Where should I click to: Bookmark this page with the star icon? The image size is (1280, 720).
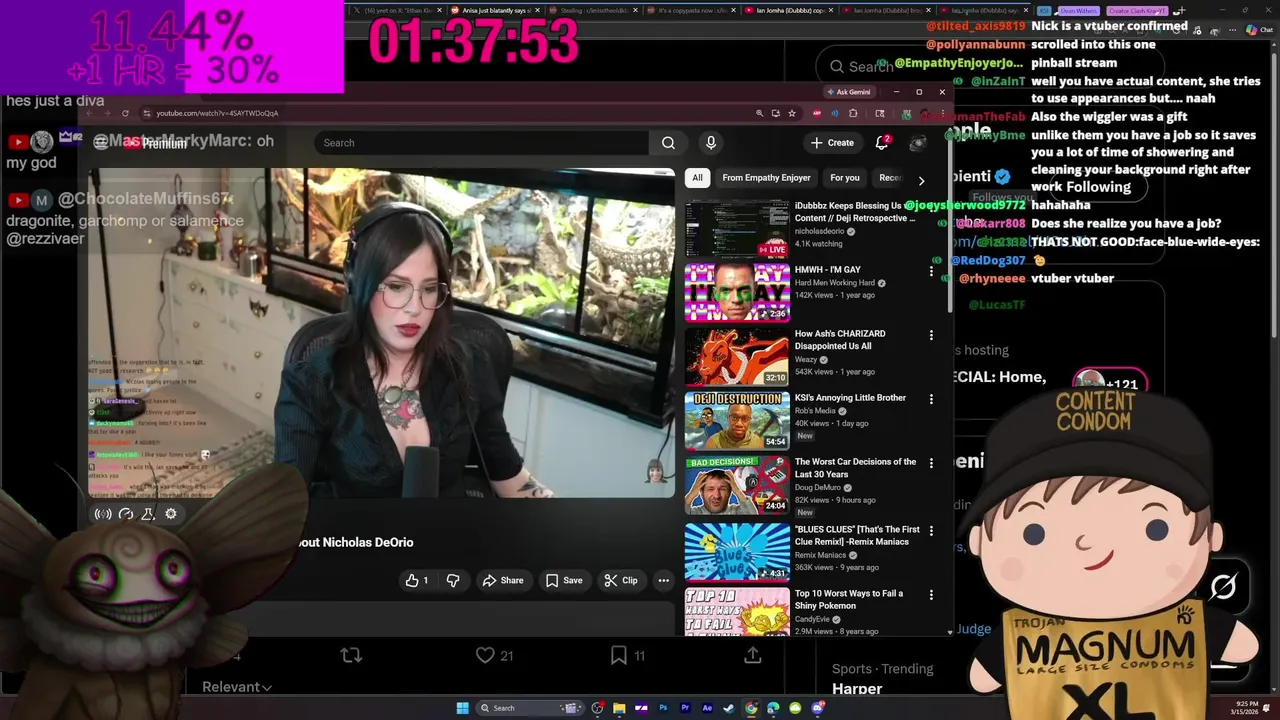point(791,113)
